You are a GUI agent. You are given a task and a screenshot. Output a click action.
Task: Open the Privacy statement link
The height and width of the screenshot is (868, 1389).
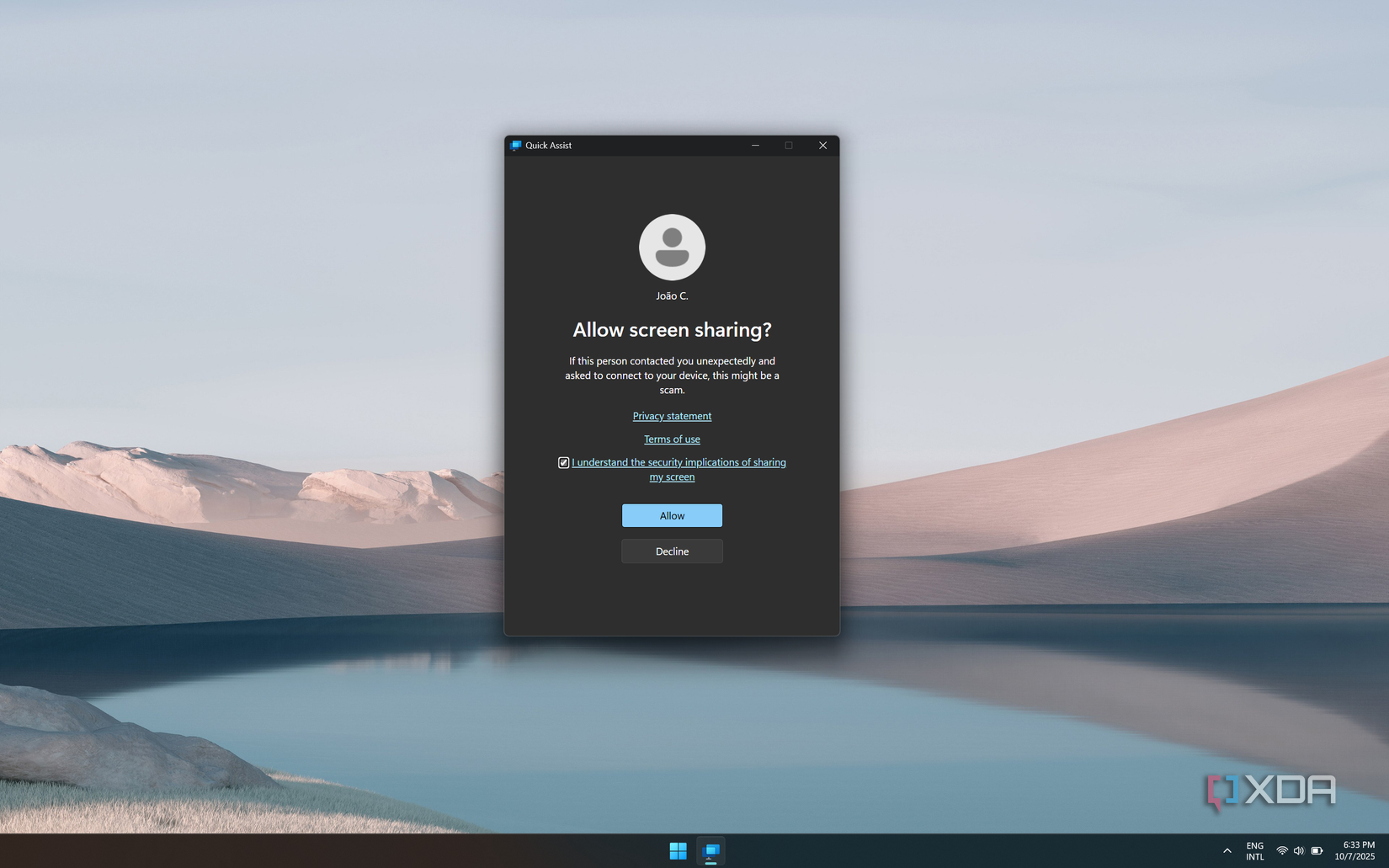672,415
